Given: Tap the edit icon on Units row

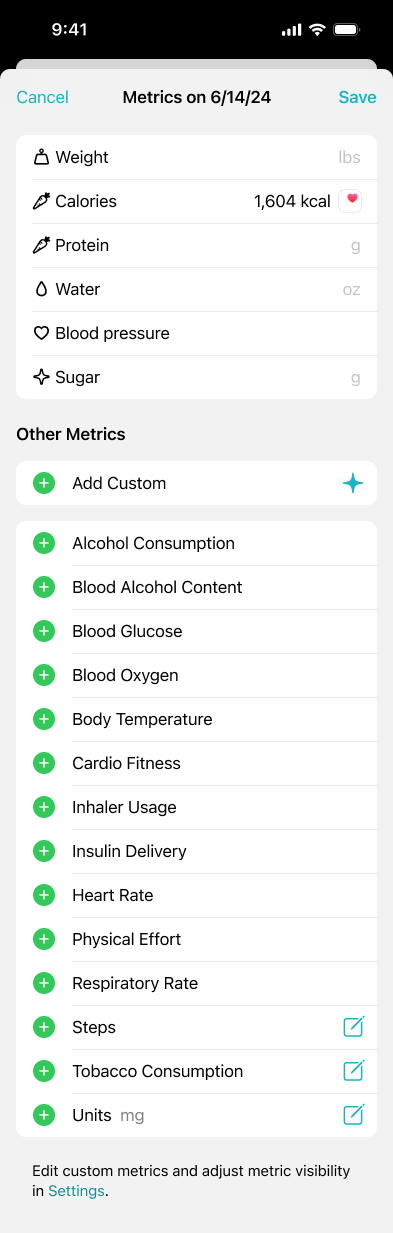Looking at the screenshot, I should coord(353,1115).
